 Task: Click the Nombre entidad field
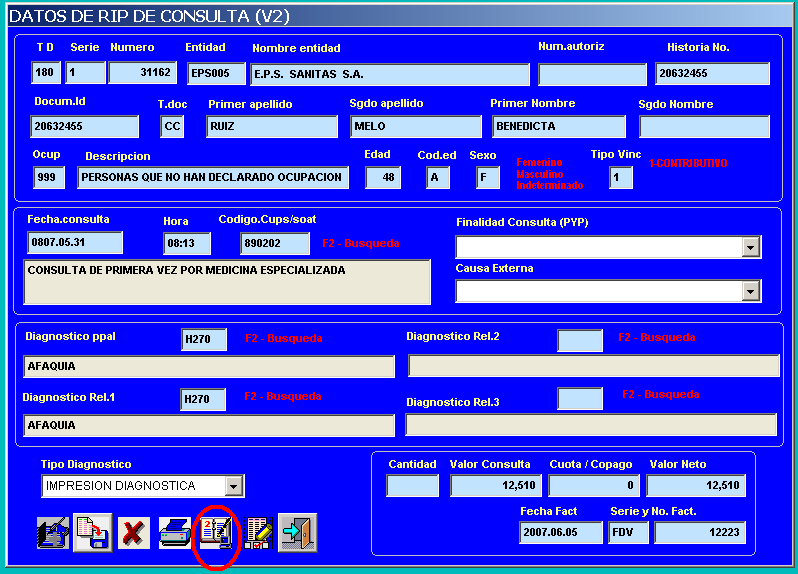390,74
